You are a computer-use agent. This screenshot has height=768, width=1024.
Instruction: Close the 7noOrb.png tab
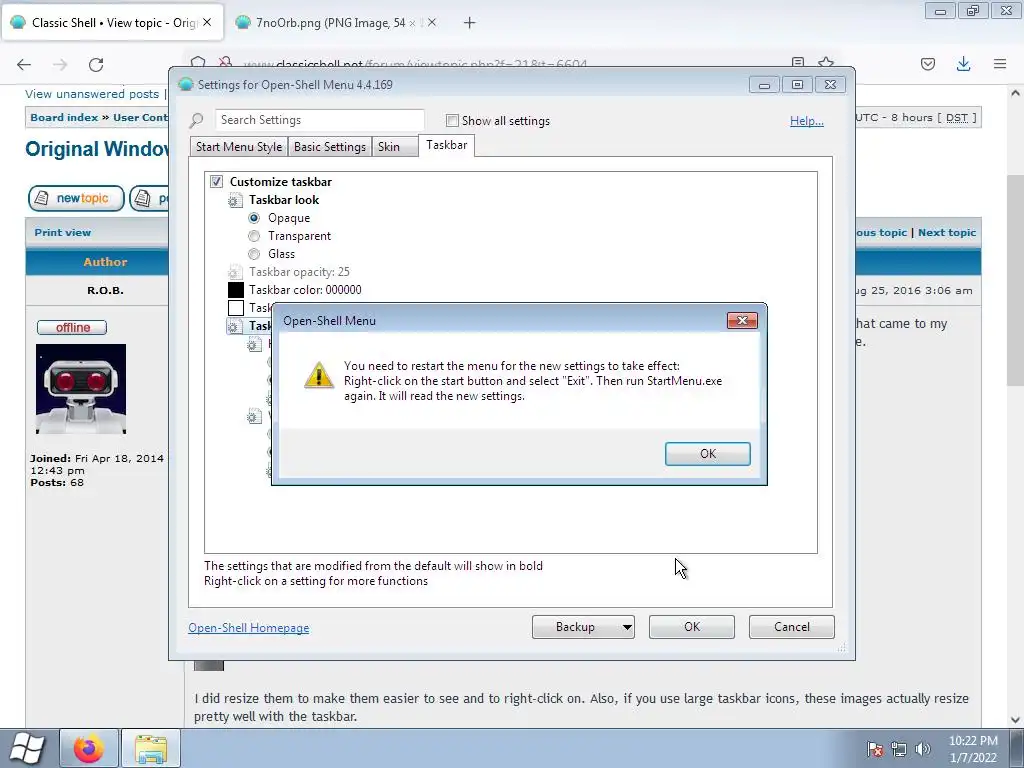[432, 22]
